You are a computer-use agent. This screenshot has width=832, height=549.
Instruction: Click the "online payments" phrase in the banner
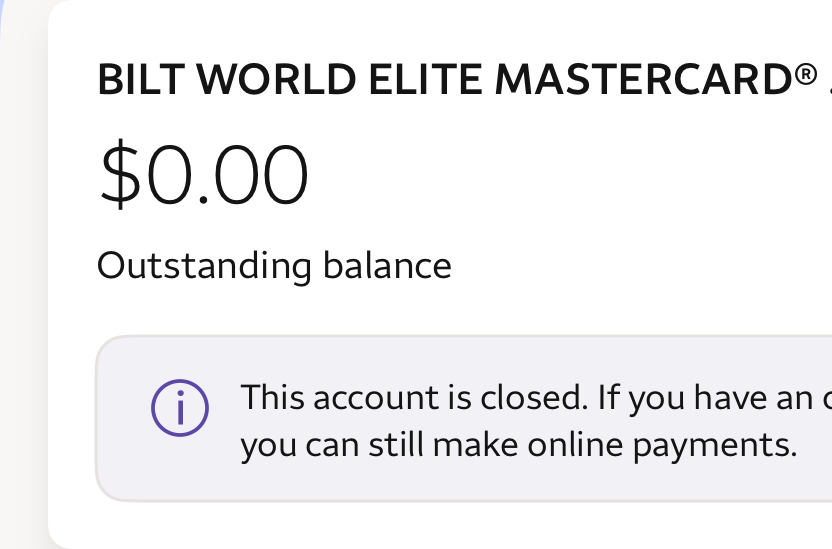691,444
